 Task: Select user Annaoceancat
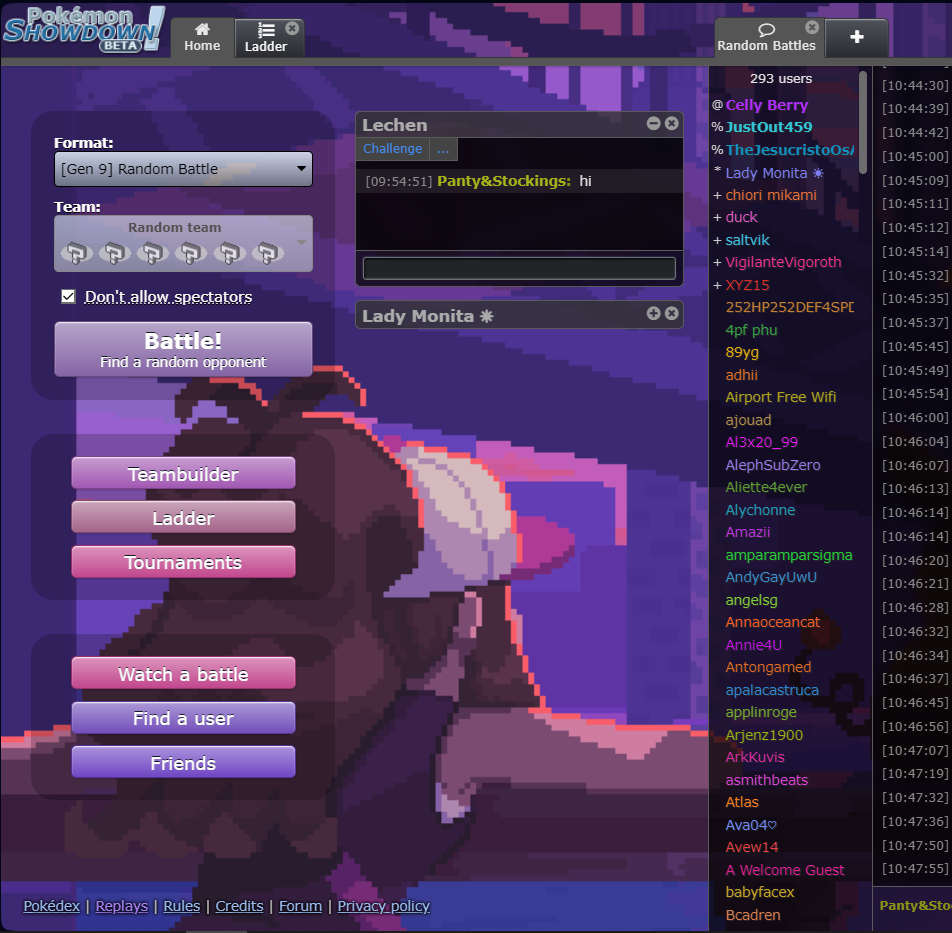click(x=772, y=622)
